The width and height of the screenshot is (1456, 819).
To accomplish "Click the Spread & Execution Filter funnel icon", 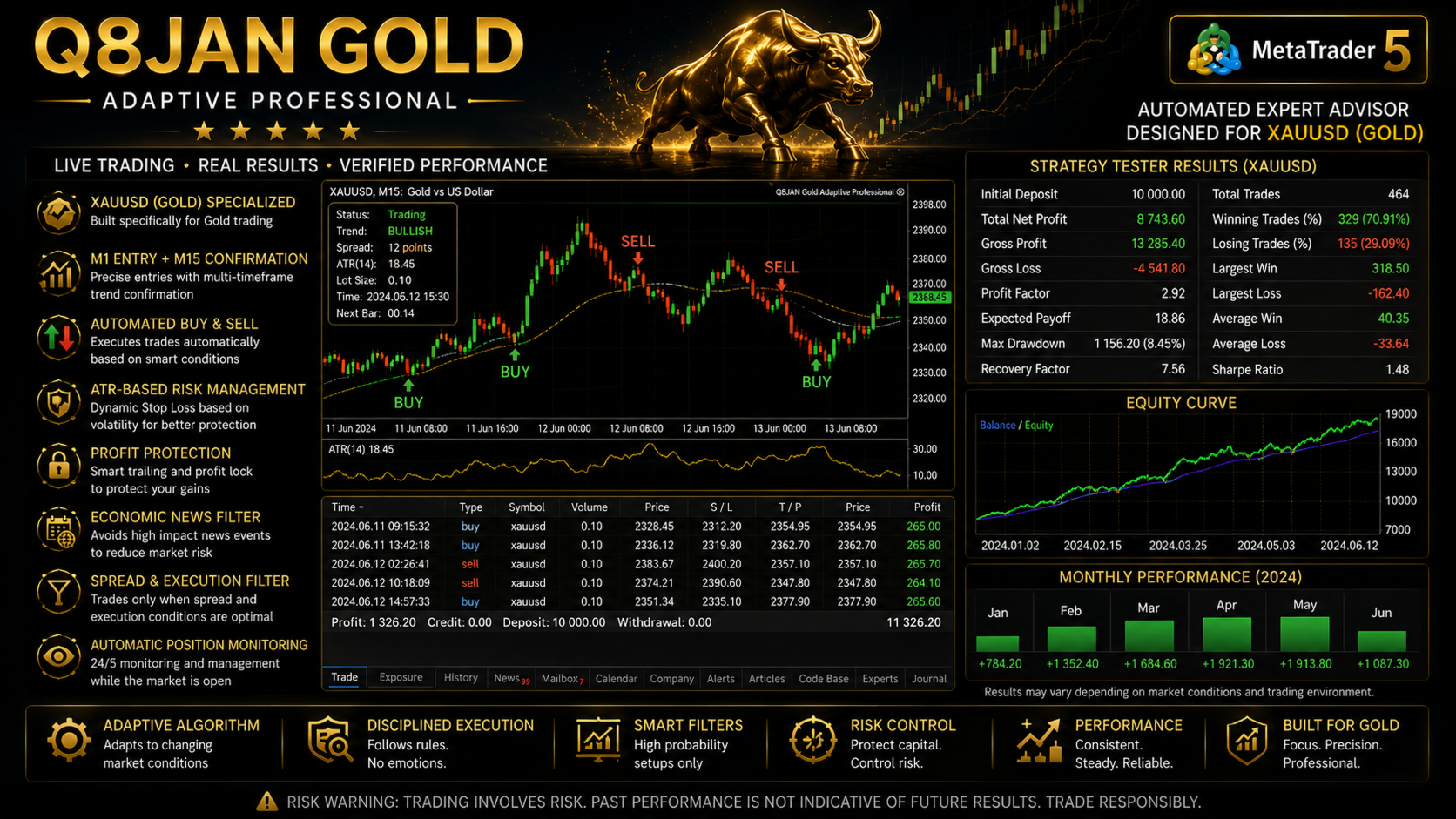I will pyautogui.click(x=58, y=593).
